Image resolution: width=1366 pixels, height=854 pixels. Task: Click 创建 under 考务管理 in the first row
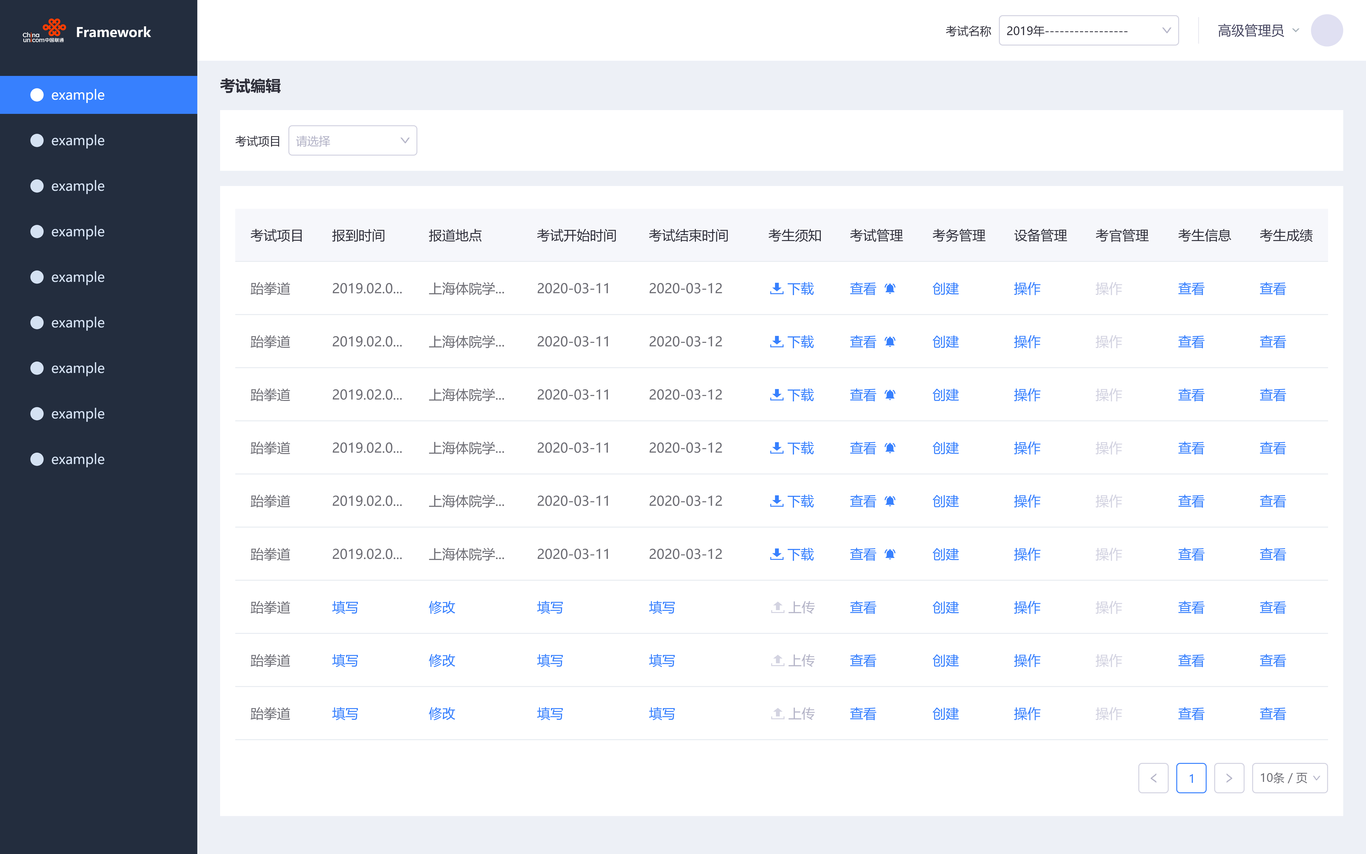(x=945, y=288)
